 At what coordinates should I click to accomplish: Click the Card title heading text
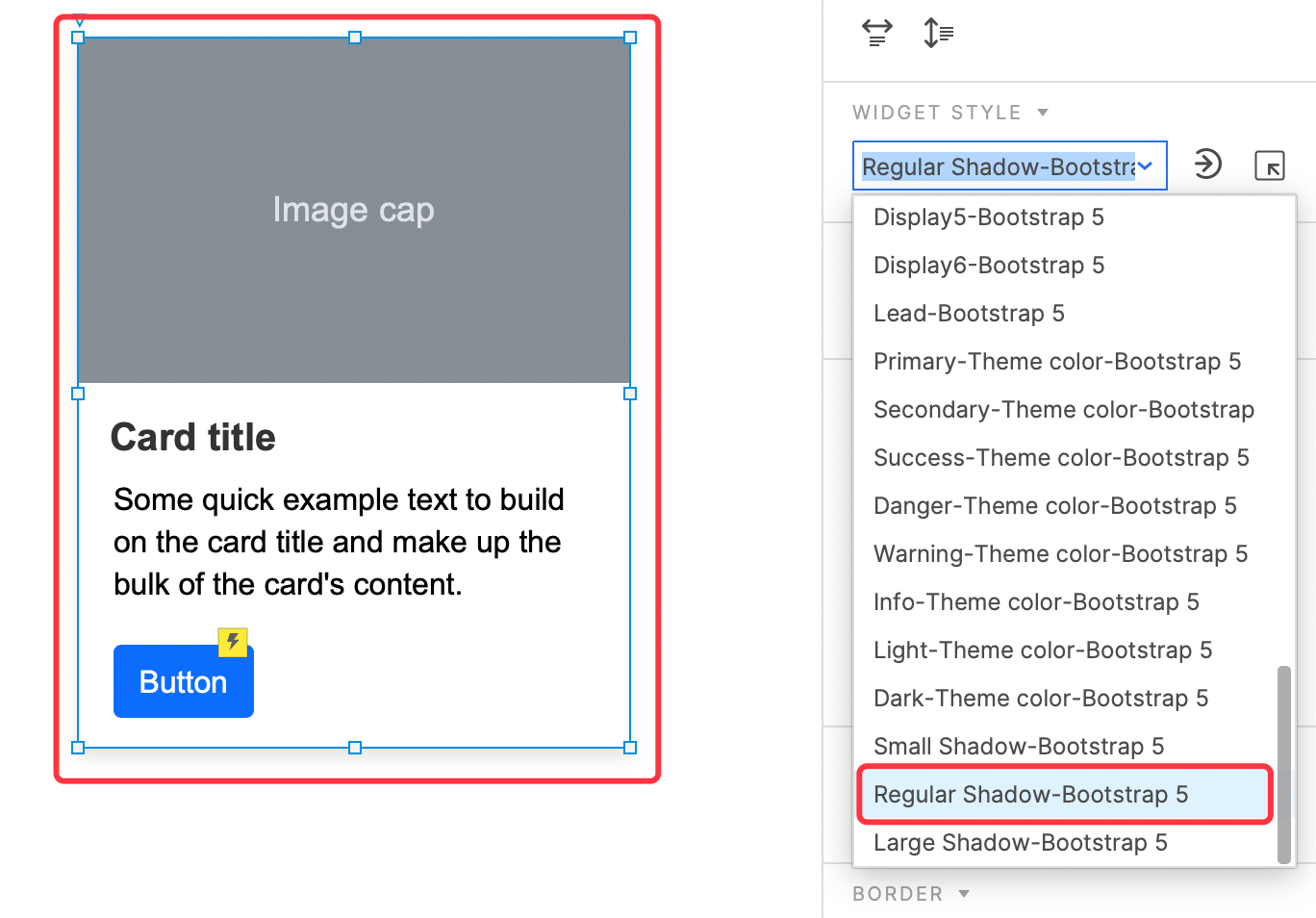[x=193, y=438]
